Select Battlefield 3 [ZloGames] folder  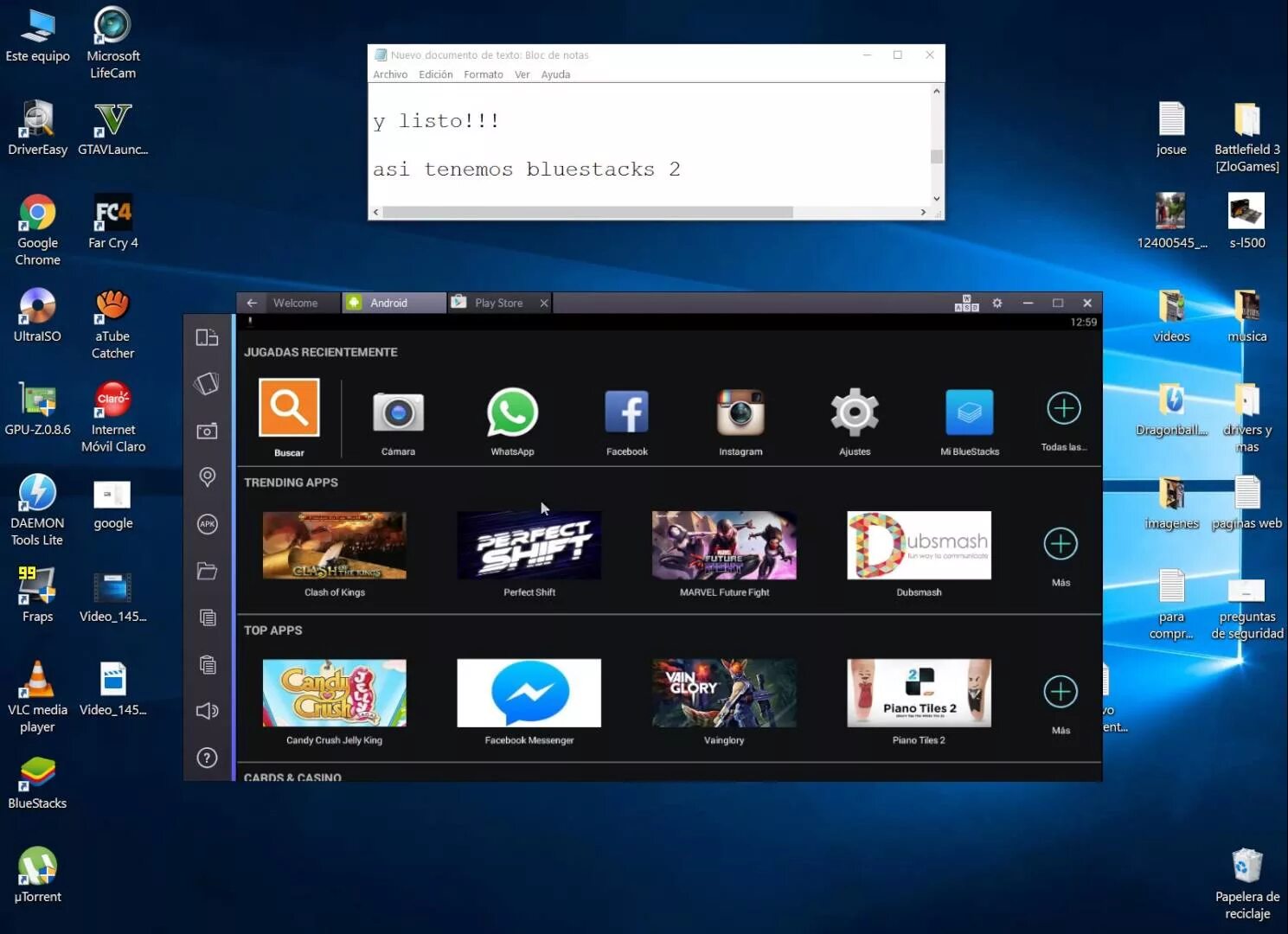pos(1247,137)
